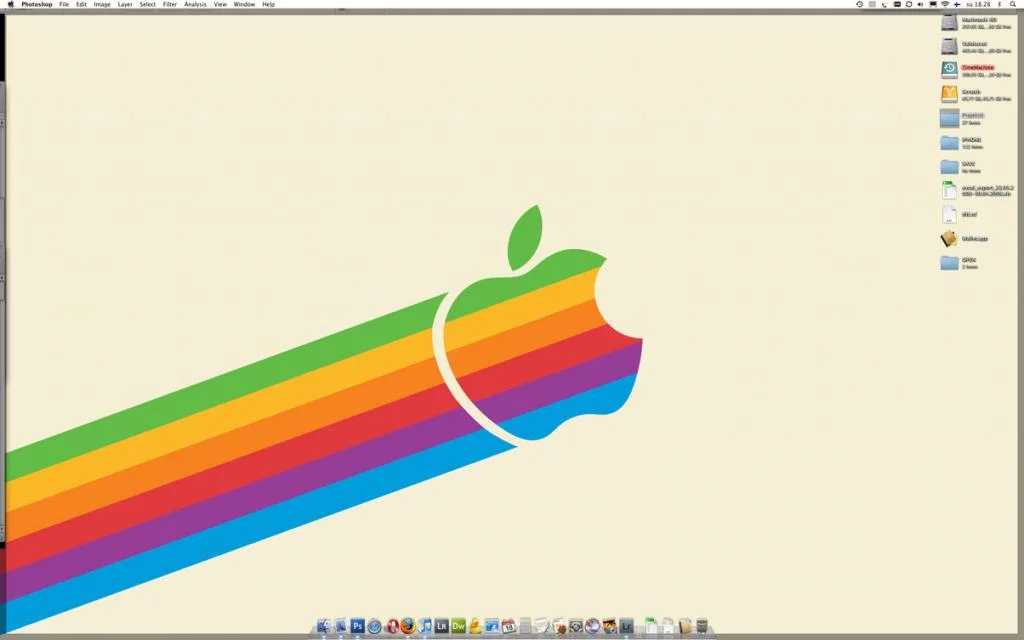Image resolution: width=1024 pixels, height=640 pixels.
Task: Open the Wi-Fi status menu
Action: click(945, 5)
